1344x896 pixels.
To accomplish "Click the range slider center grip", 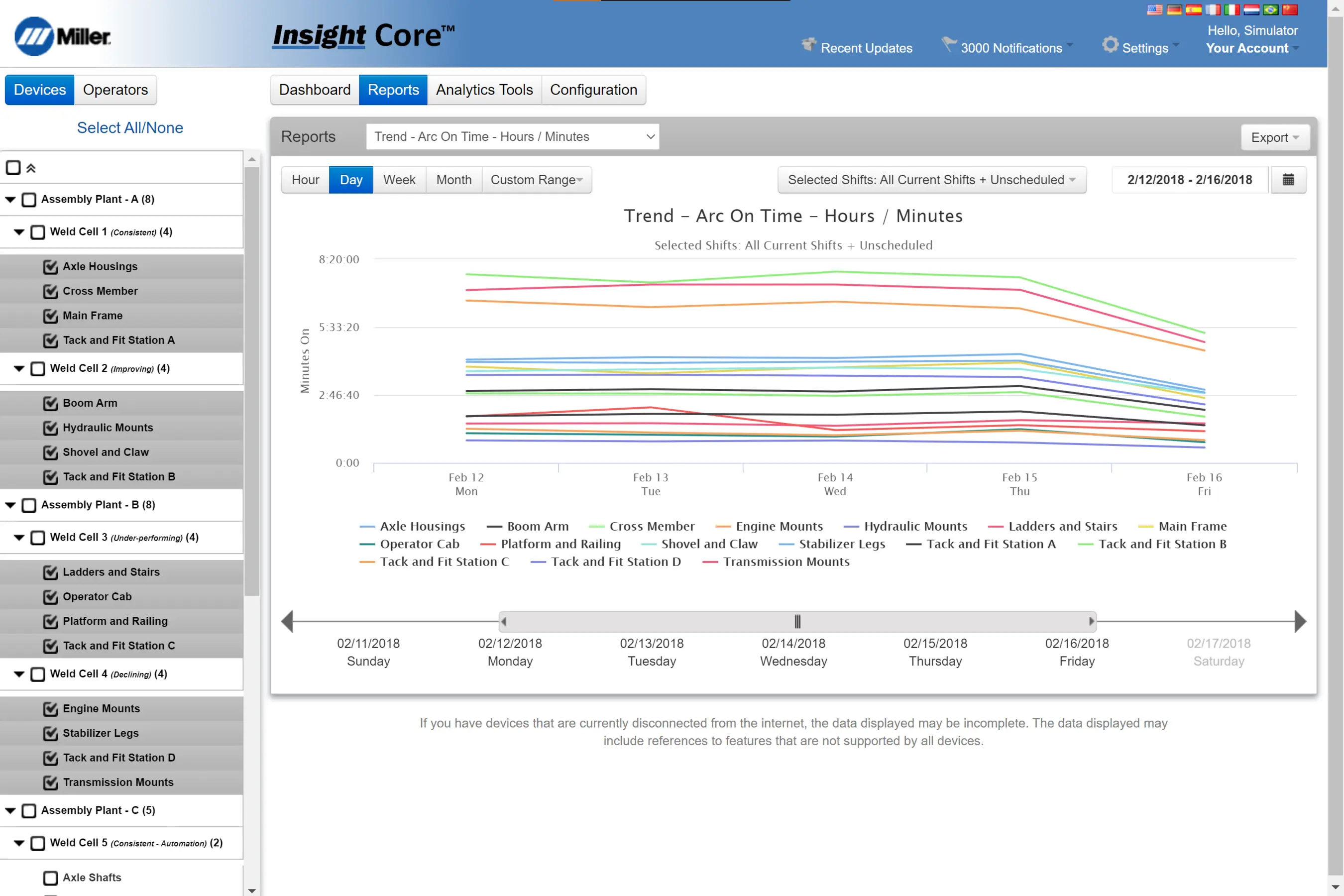I will click(x=797, y=621).
